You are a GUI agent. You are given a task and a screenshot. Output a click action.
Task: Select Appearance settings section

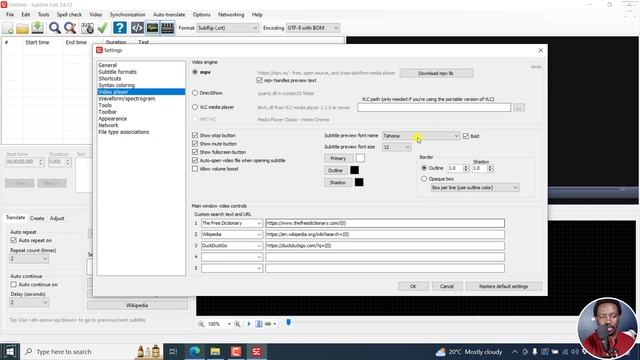(113, 118)
